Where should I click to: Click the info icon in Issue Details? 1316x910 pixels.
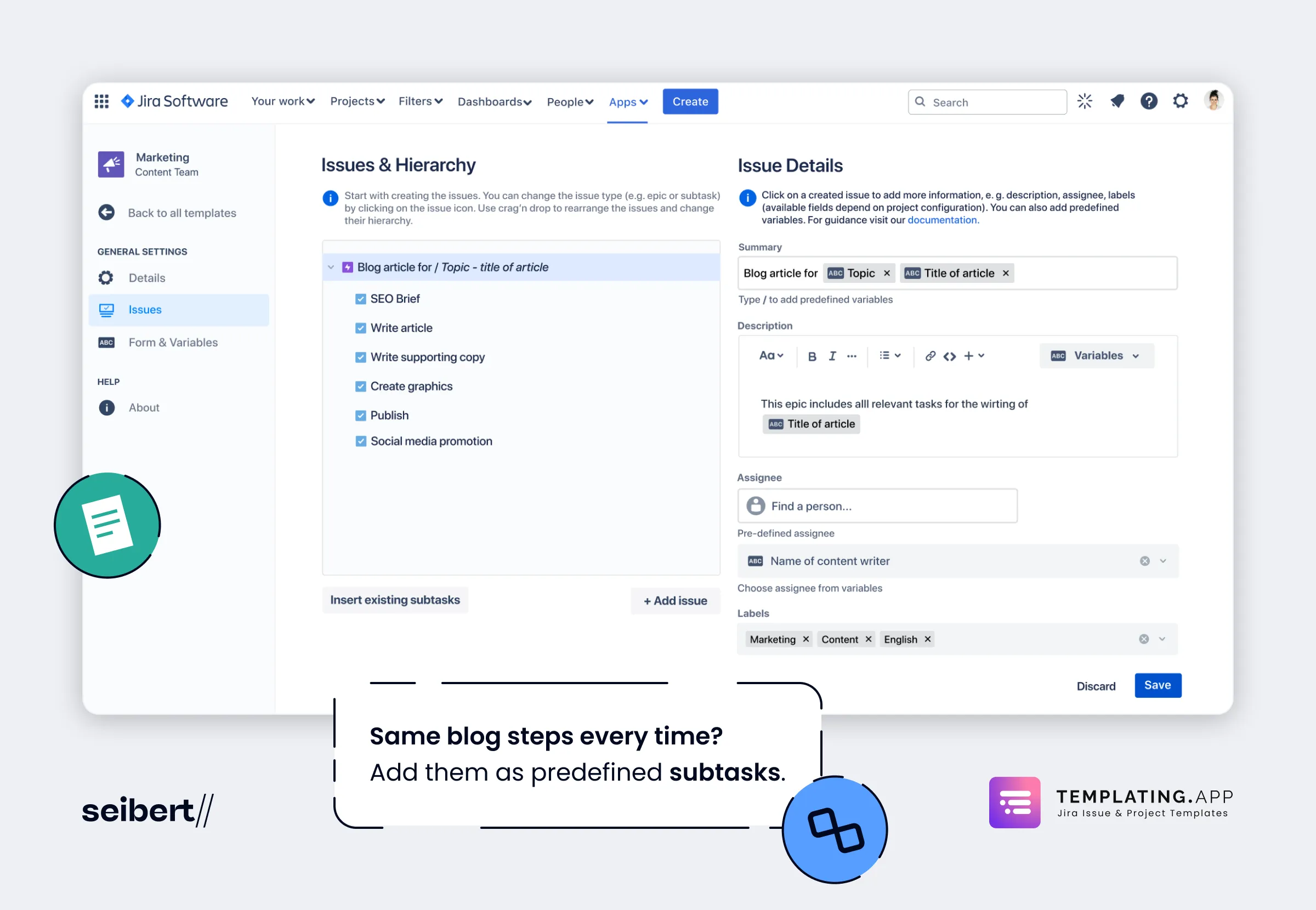click(747, 198)
